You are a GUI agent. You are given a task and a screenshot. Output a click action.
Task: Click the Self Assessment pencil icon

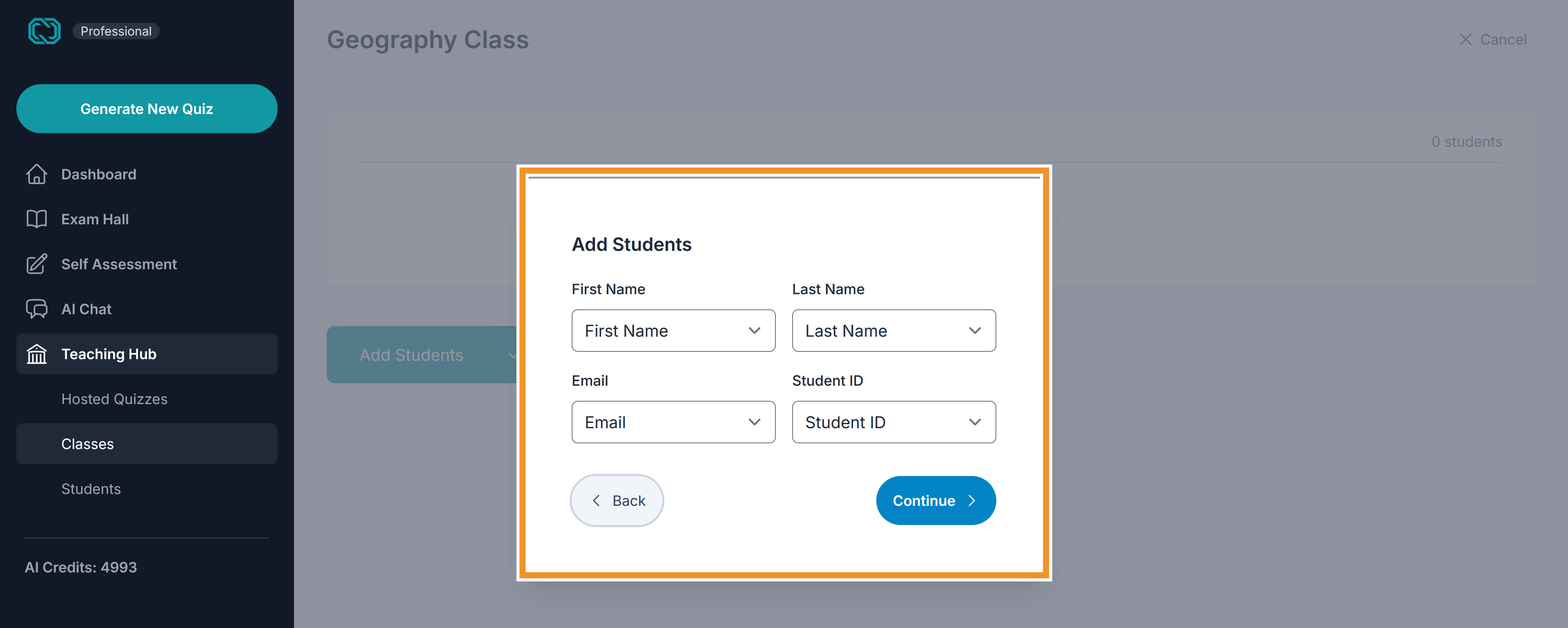coord(36,264)
